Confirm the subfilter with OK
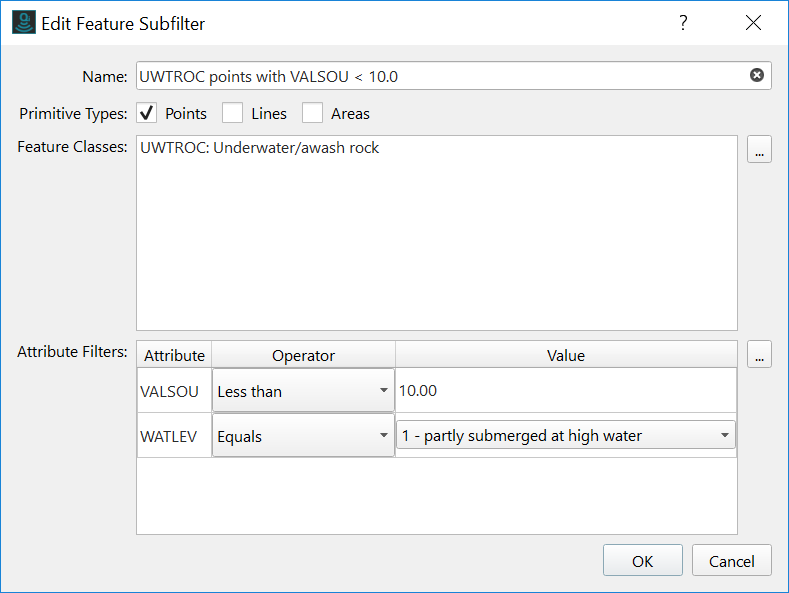This screenshot has height=593, width=789. pos(642,561)
